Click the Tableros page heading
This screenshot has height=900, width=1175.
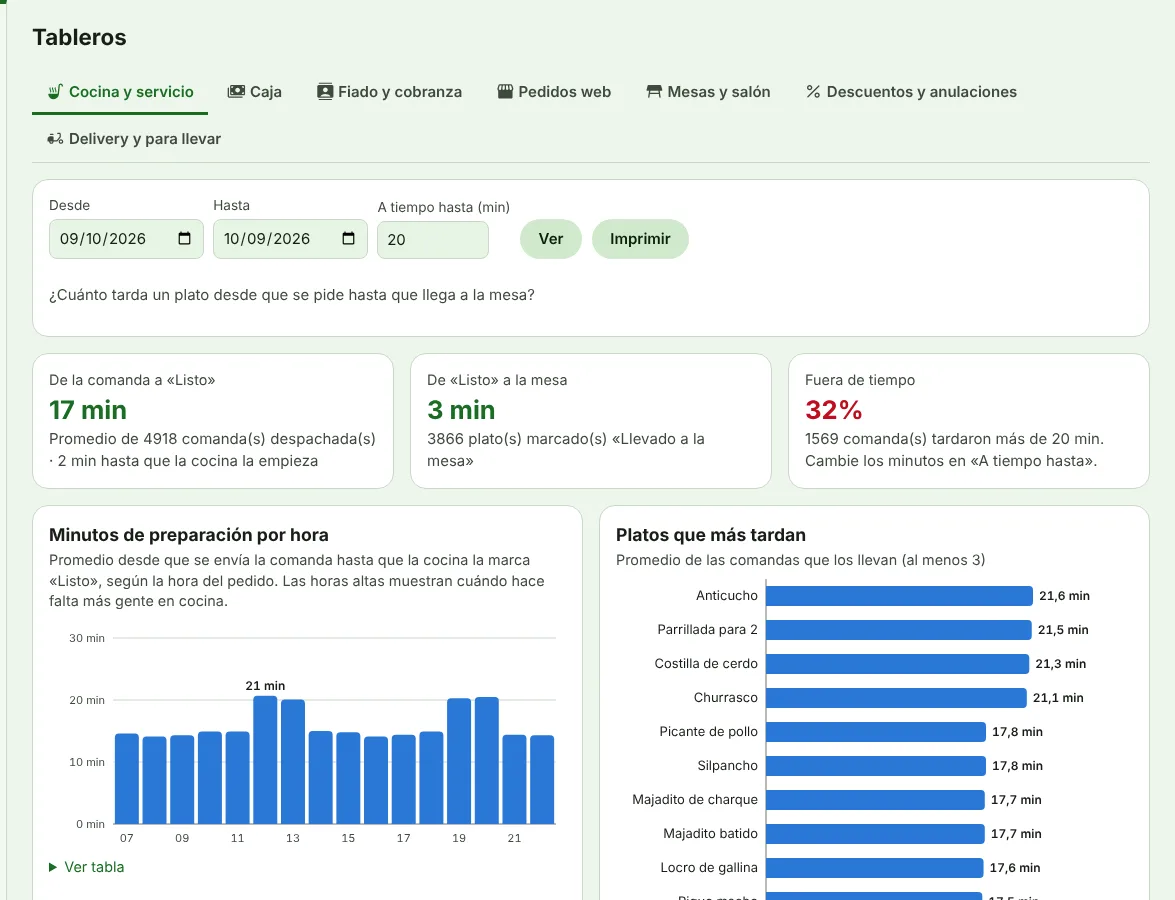[x=79, y=37]
